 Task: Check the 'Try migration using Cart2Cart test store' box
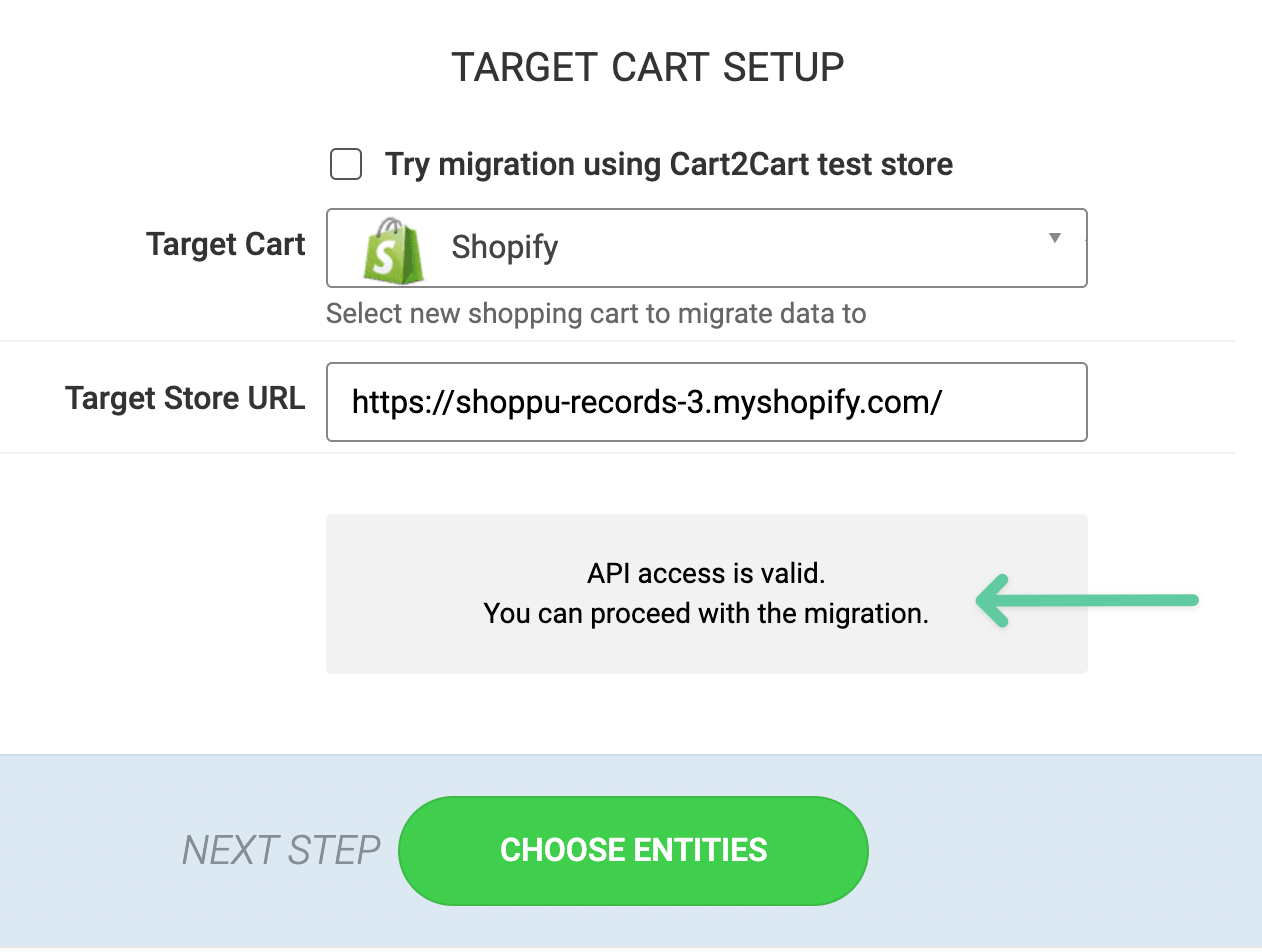tap(345, 164)
